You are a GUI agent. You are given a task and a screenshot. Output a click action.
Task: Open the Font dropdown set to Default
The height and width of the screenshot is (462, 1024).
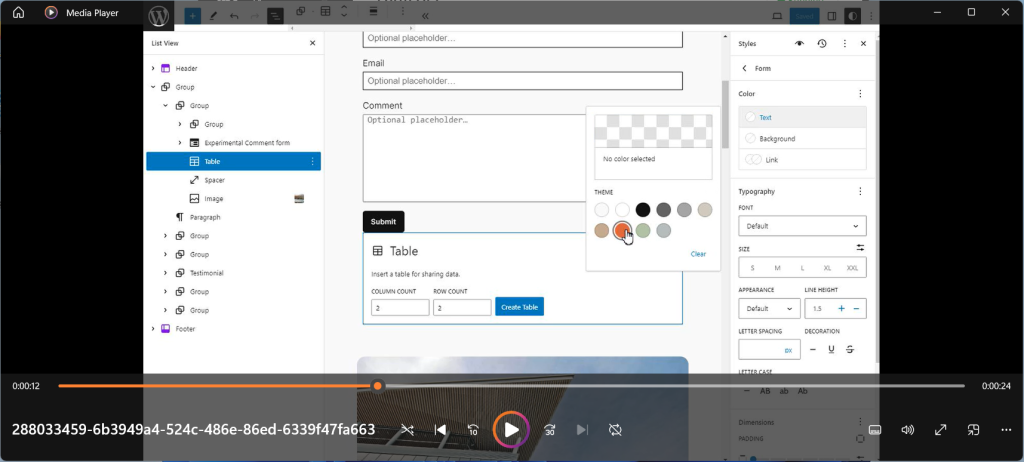point(802,226)
